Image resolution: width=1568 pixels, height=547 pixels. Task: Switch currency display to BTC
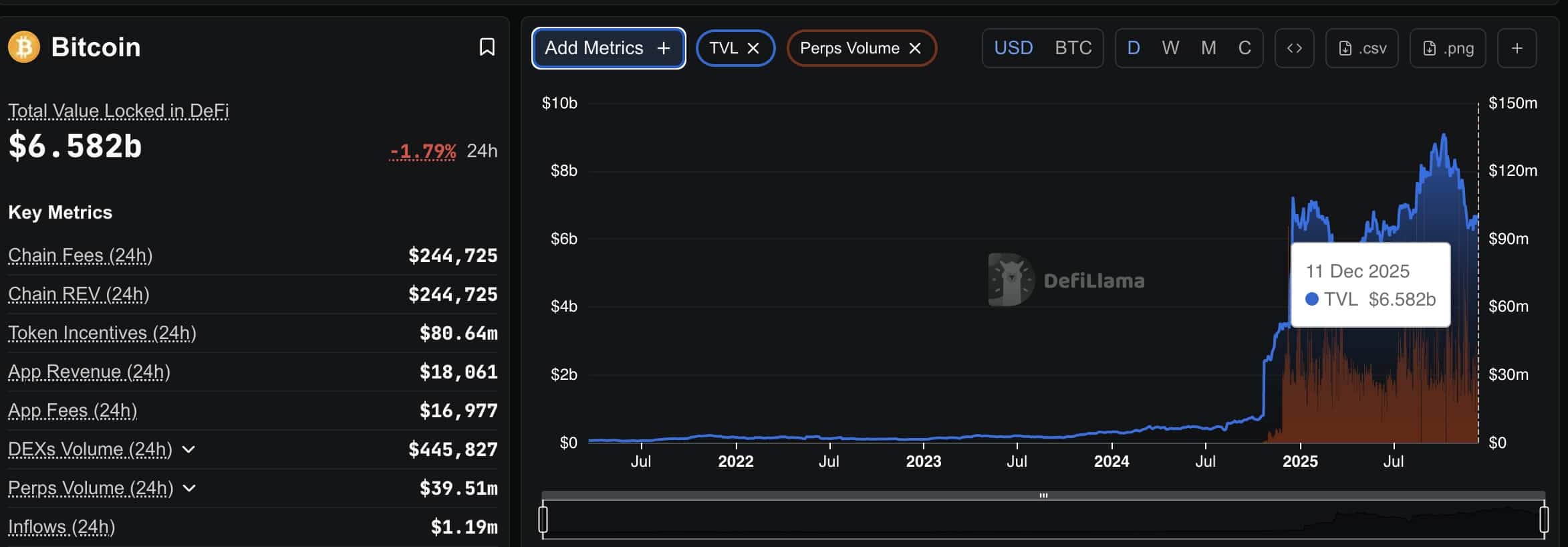click(x=1072, y=47)
